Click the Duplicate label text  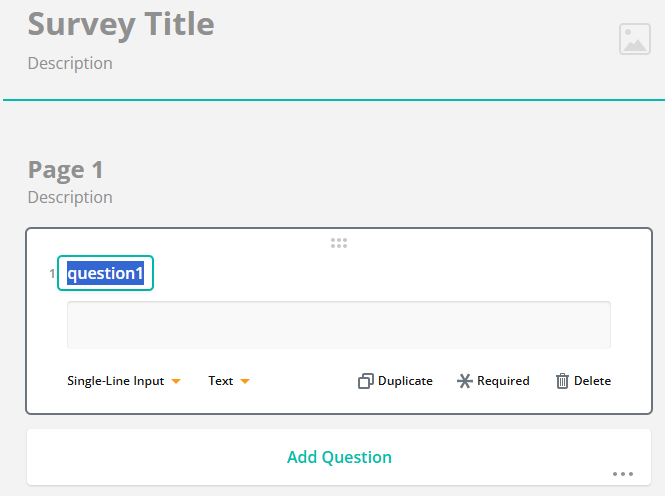click(405, 381)
